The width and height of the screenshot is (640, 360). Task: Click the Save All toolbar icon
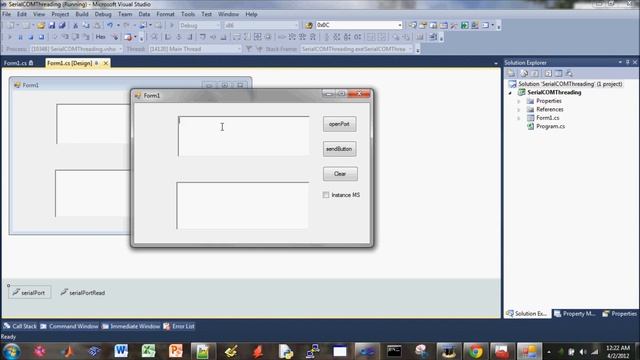point(62,25)
